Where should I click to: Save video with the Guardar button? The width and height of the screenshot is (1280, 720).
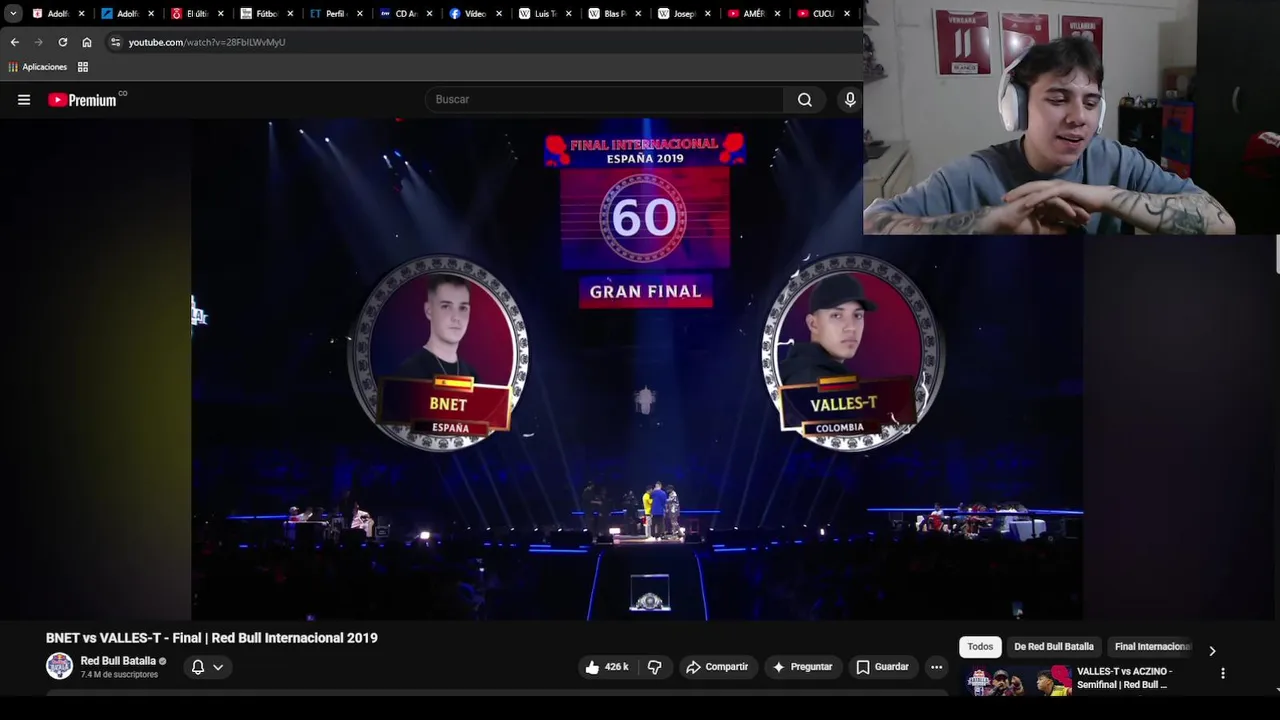(883, 667)
